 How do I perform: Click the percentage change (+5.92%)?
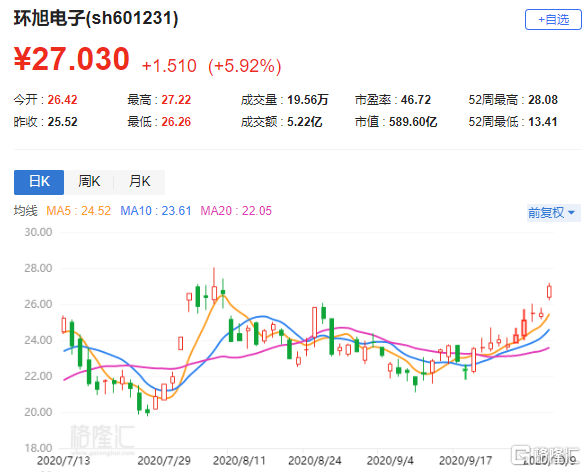(x=245, y=66)
